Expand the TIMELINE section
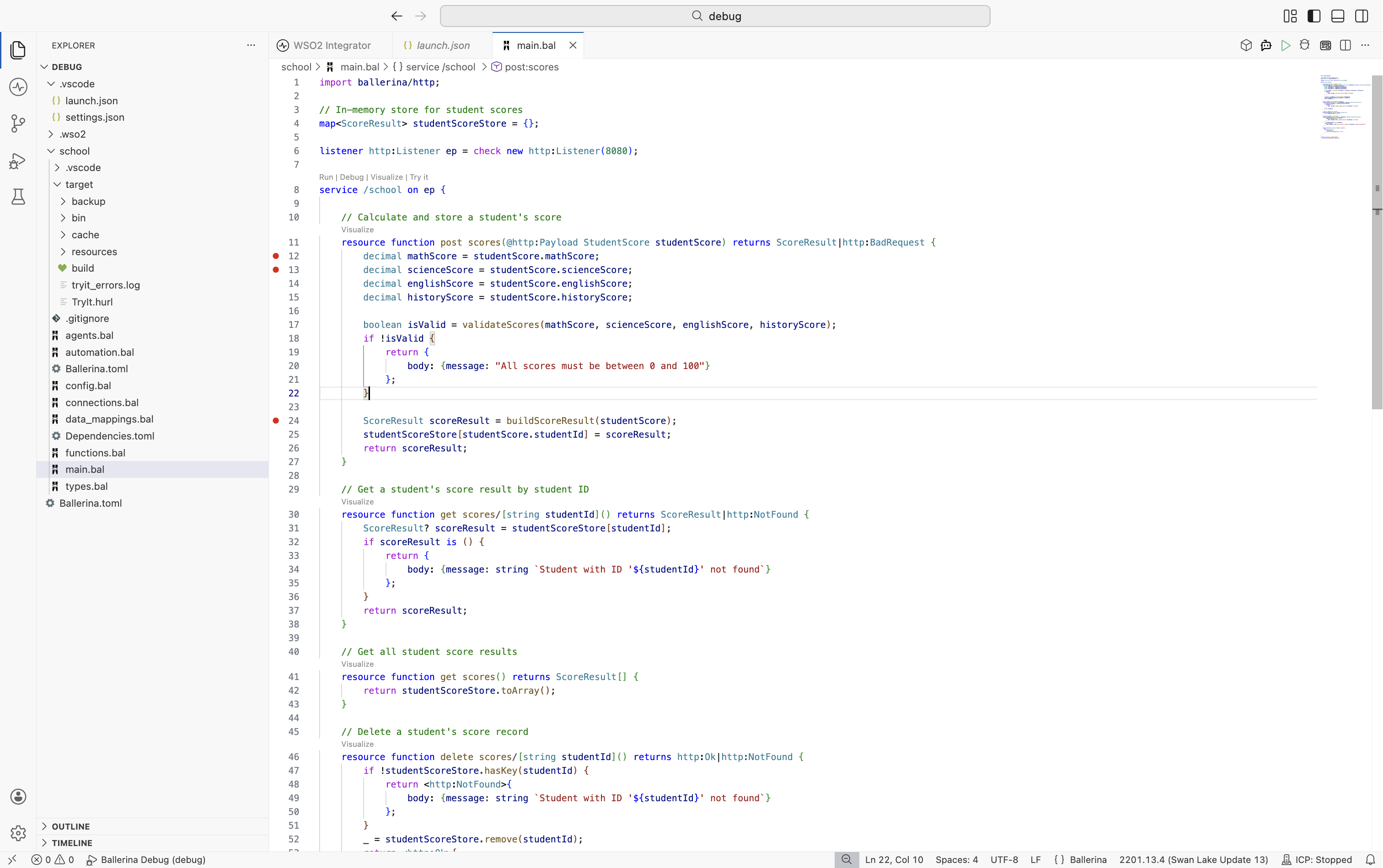The image size is (1383, 868). (153, 843)
